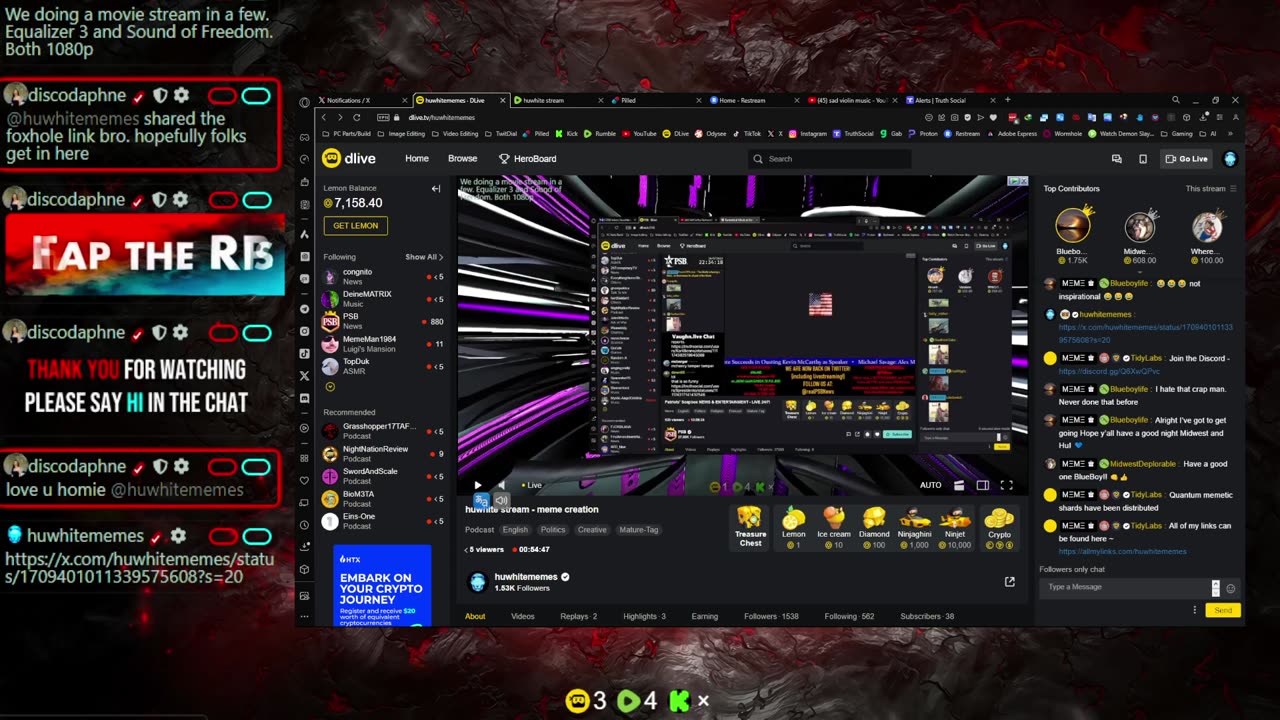Click the GET LEMON button
Viewport: 1280px width, 720px height.
[356, 225]
